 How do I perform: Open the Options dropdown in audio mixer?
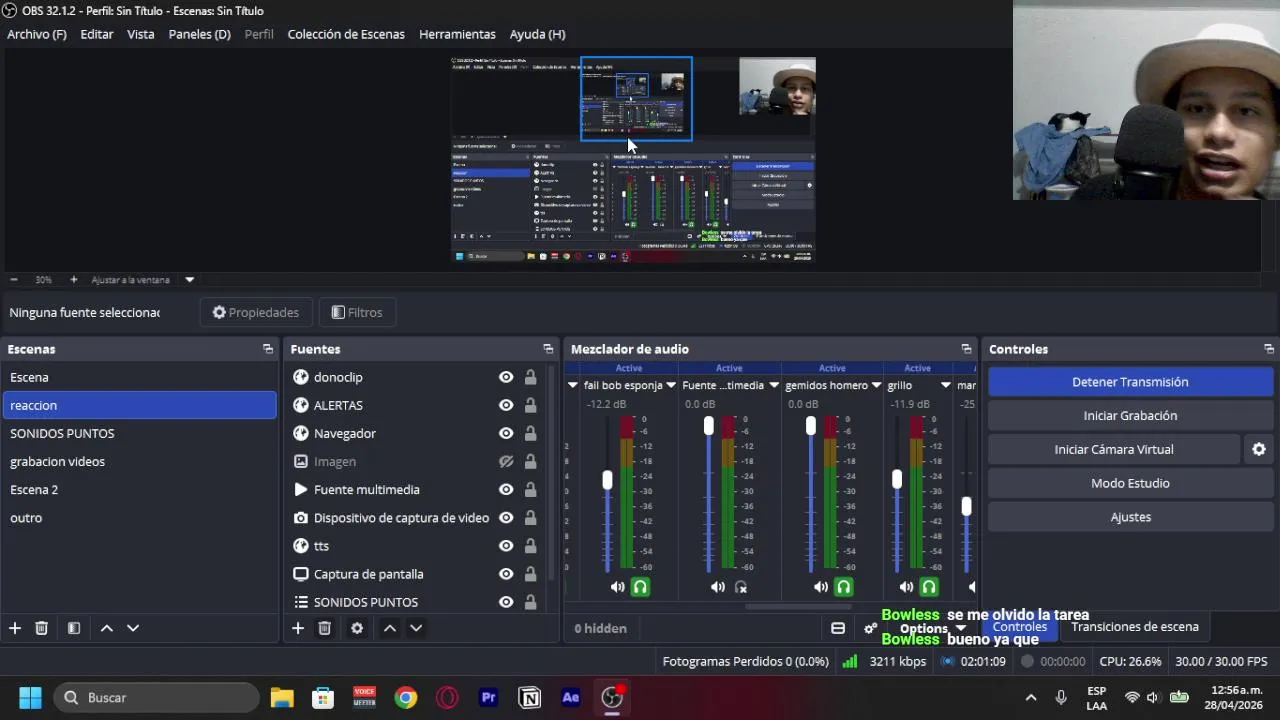pos(932,629)
